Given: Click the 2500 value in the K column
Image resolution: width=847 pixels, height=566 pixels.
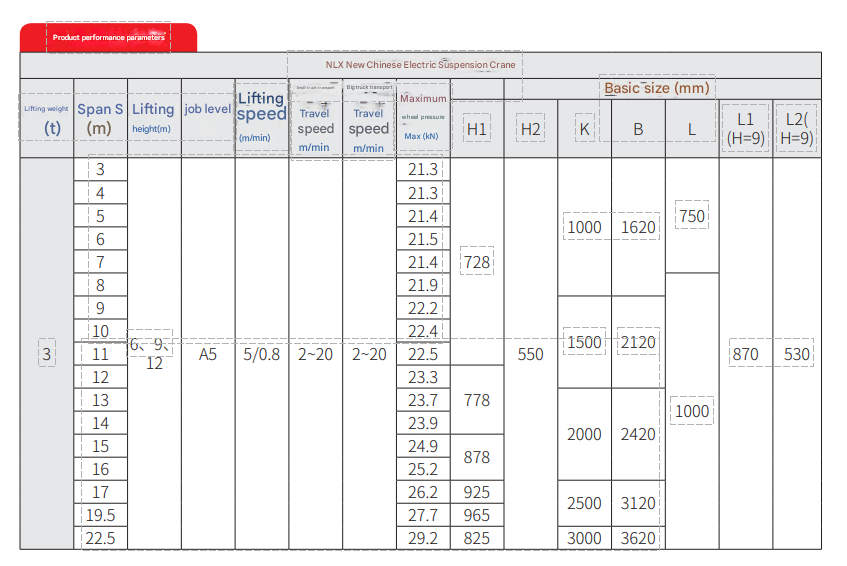Looking at the screenshot, I should click(584, 503).
